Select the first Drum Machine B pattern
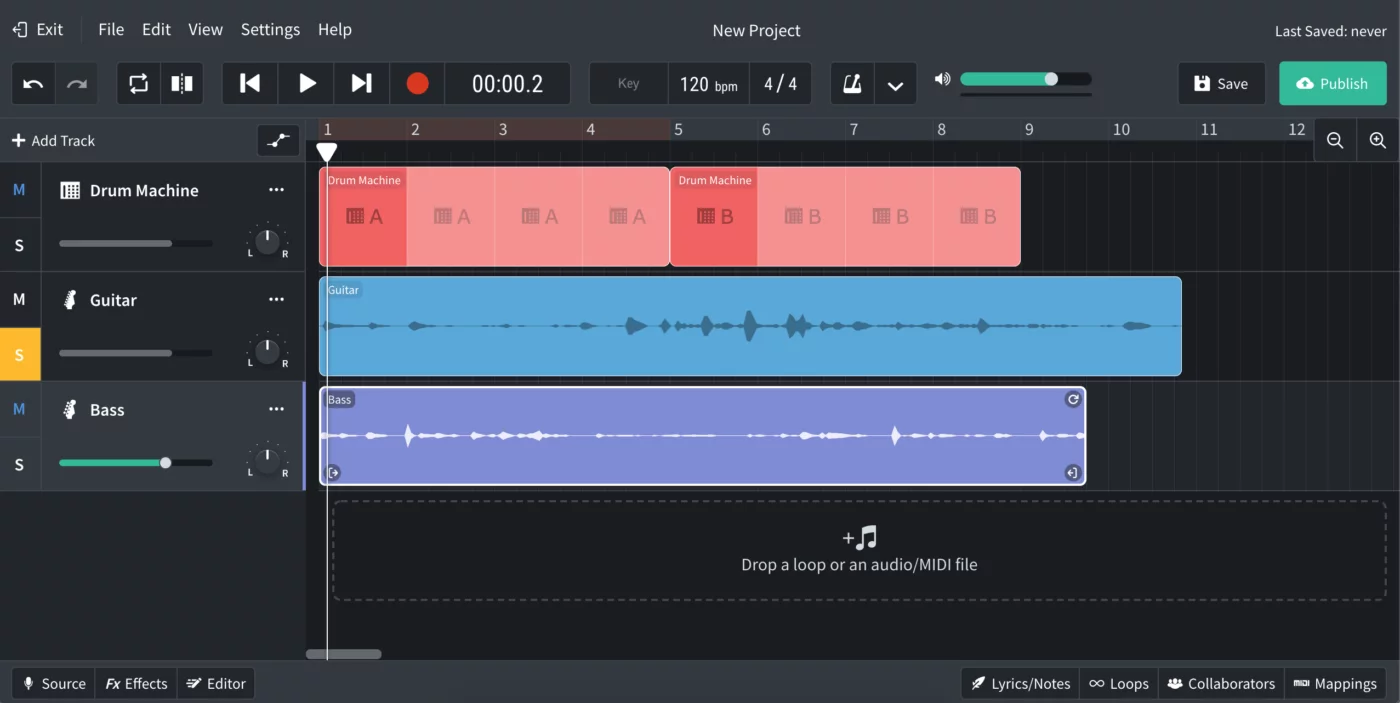 click(714, 217)
